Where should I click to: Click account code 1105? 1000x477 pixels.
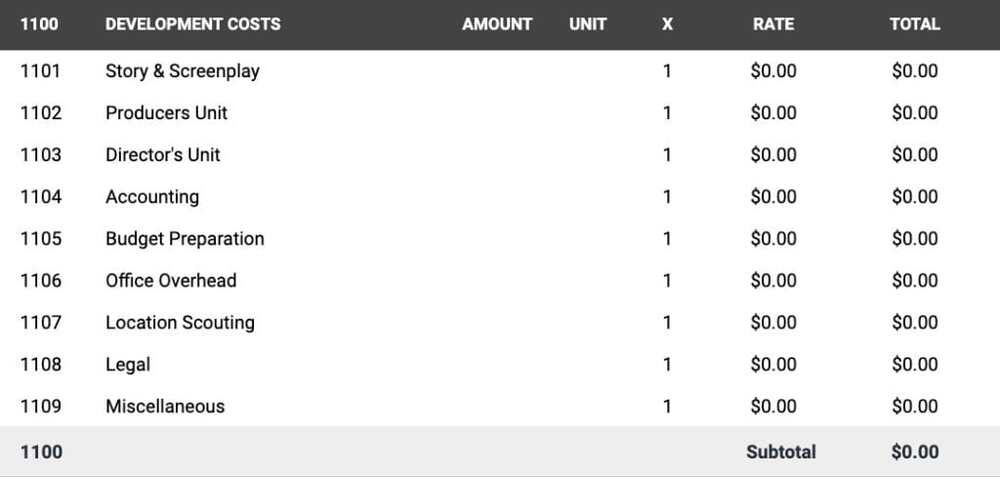[41, 239]
